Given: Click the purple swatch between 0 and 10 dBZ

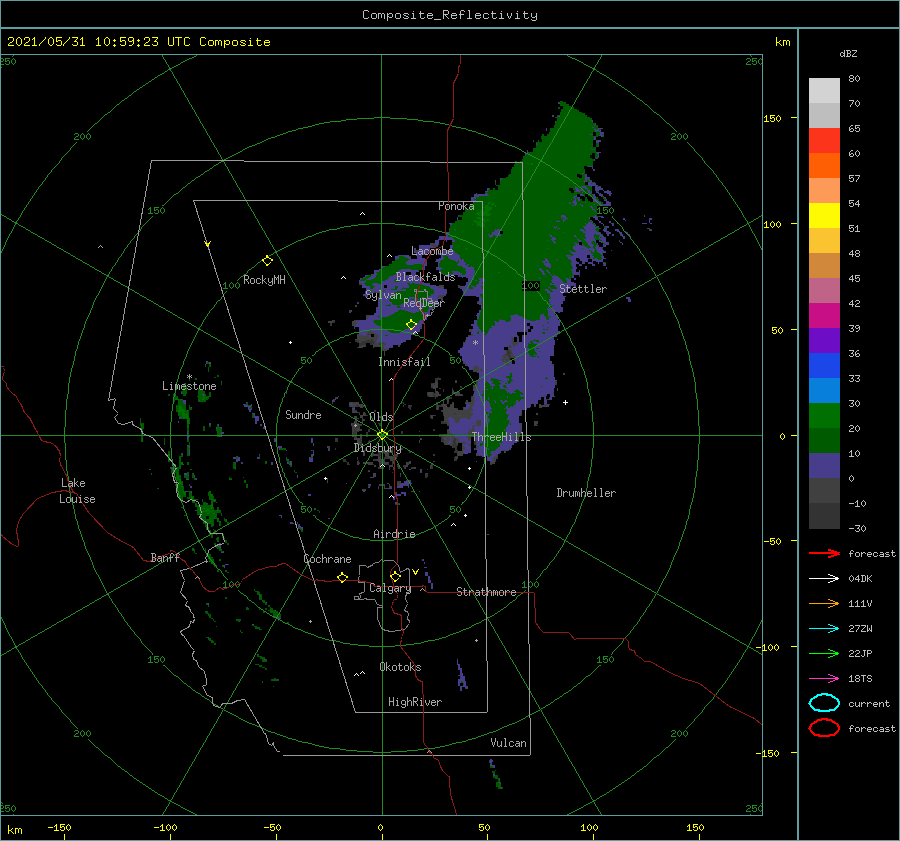Looking at the screenshot, I should point(824,466).
